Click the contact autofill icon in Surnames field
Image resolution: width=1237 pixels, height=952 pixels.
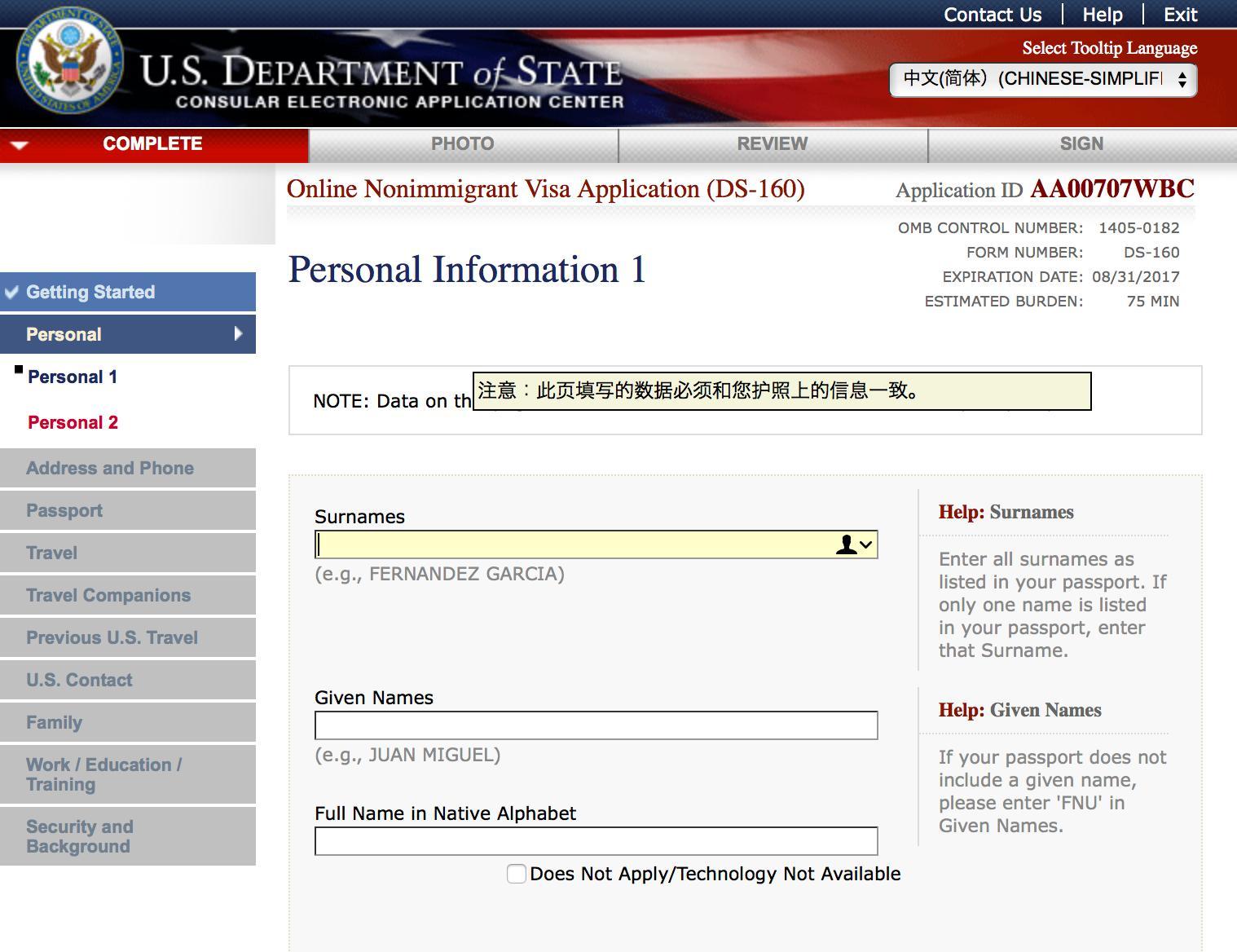853,545
